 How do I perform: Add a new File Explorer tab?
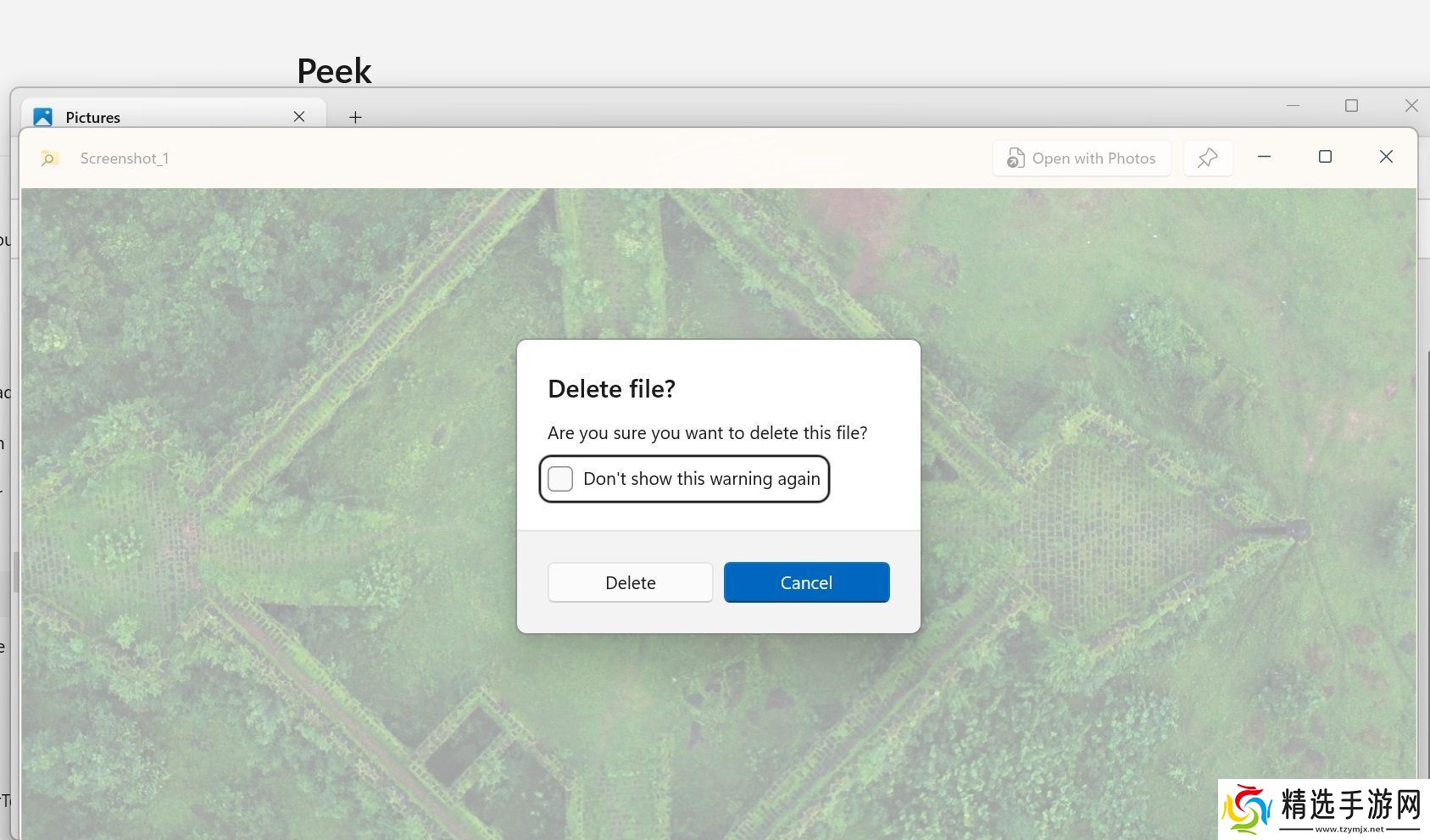pos(355,117)
